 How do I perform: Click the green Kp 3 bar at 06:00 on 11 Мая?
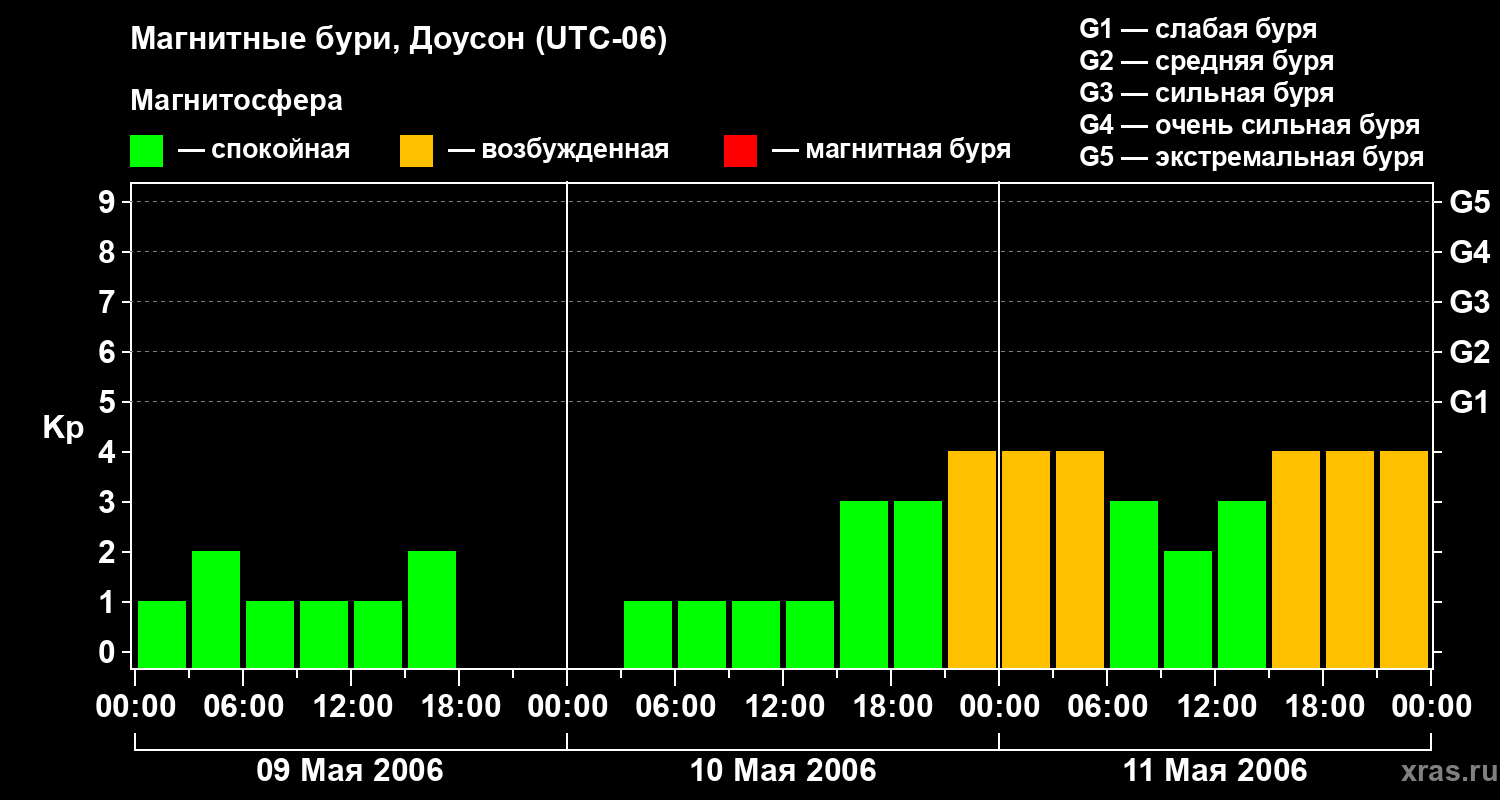click(1134, 584)
